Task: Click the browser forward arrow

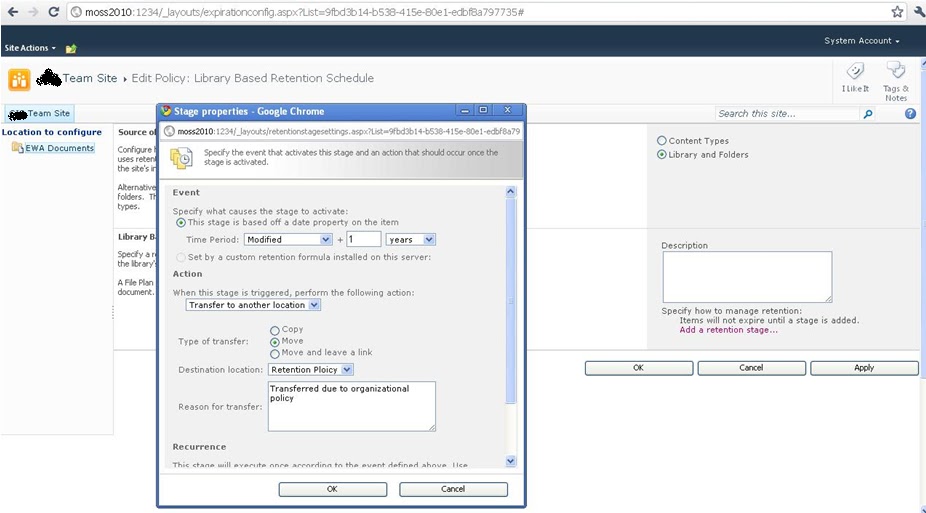Action: tap(32, 12)
